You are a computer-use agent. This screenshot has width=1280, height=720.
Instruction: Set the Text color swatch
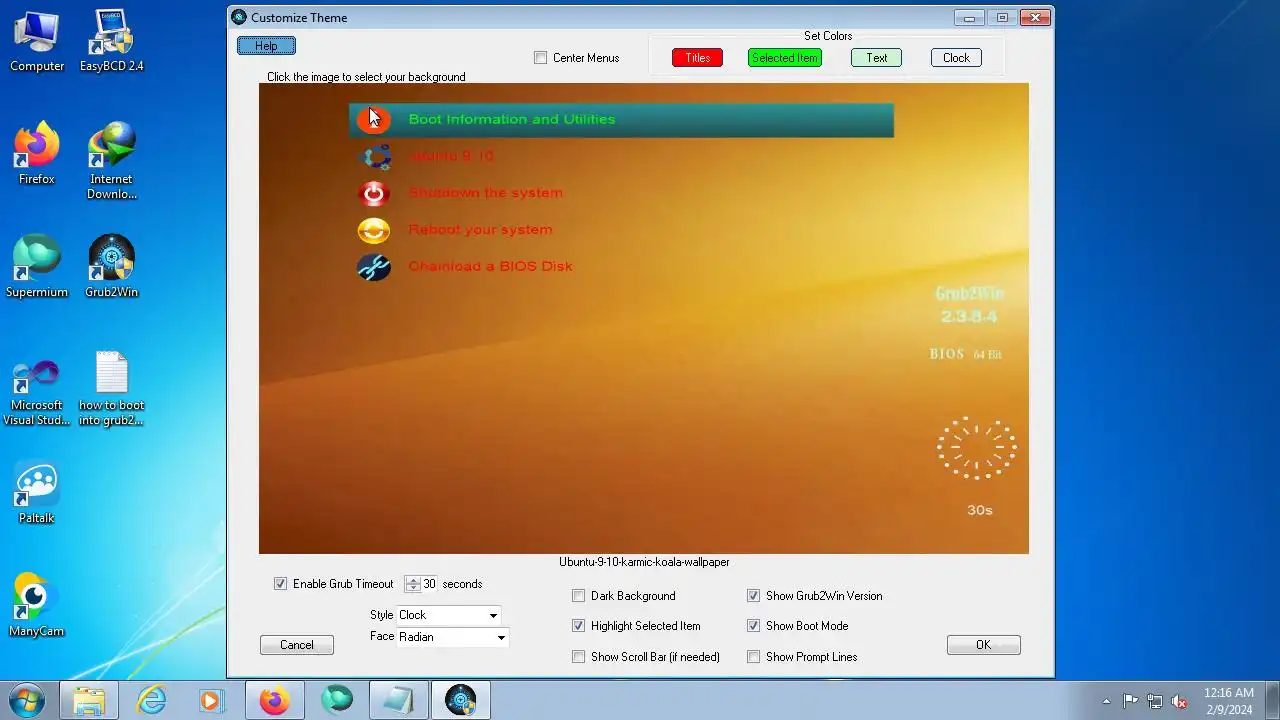(x=877, y=58)
